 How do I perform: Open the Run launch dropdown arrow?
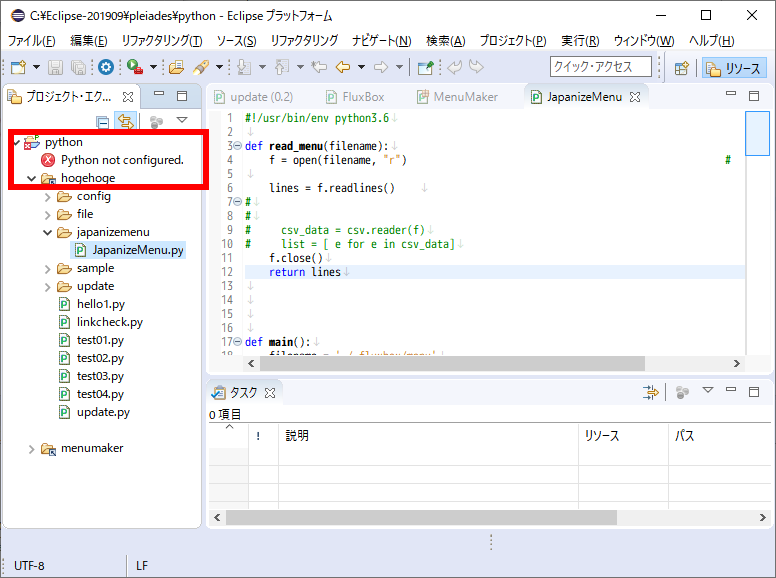point(153,67)
